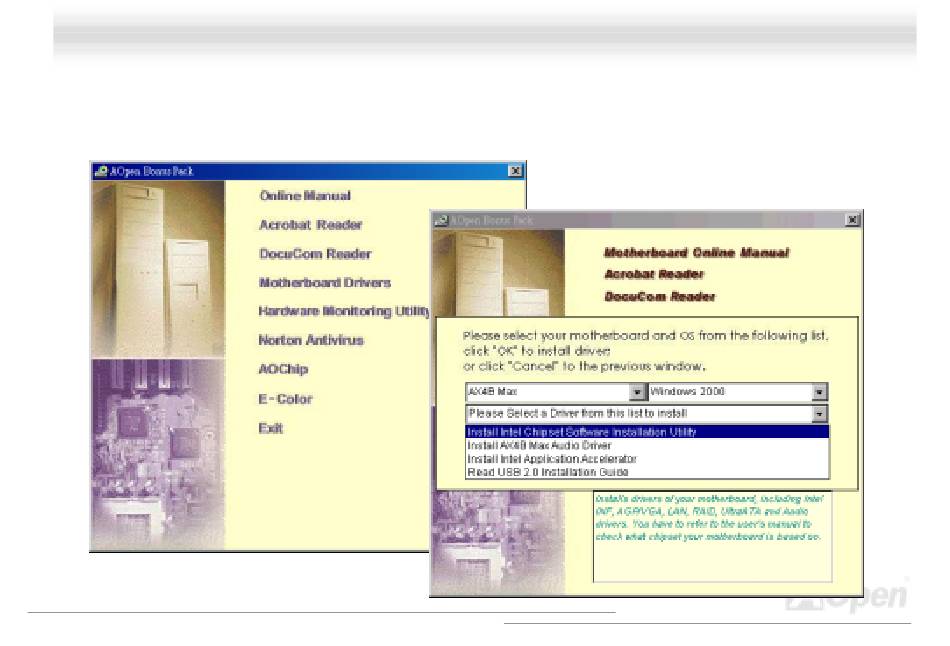Click the 'Please Select a Driver' combo field
The image size is (950, 646).
tap(646, 414)
